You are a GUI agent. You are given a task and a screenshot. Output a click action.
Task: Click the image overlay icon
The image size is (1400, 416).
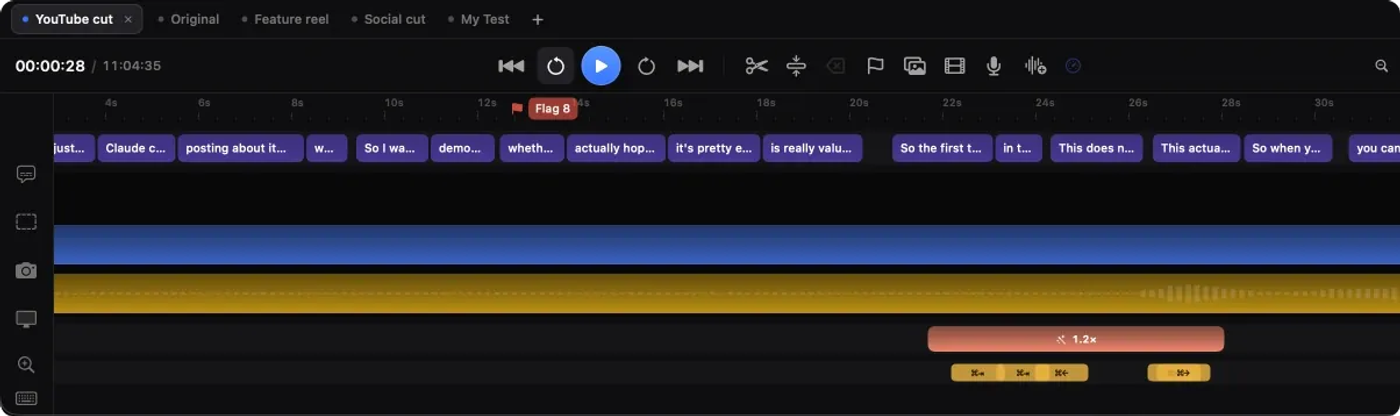(915, 66)
